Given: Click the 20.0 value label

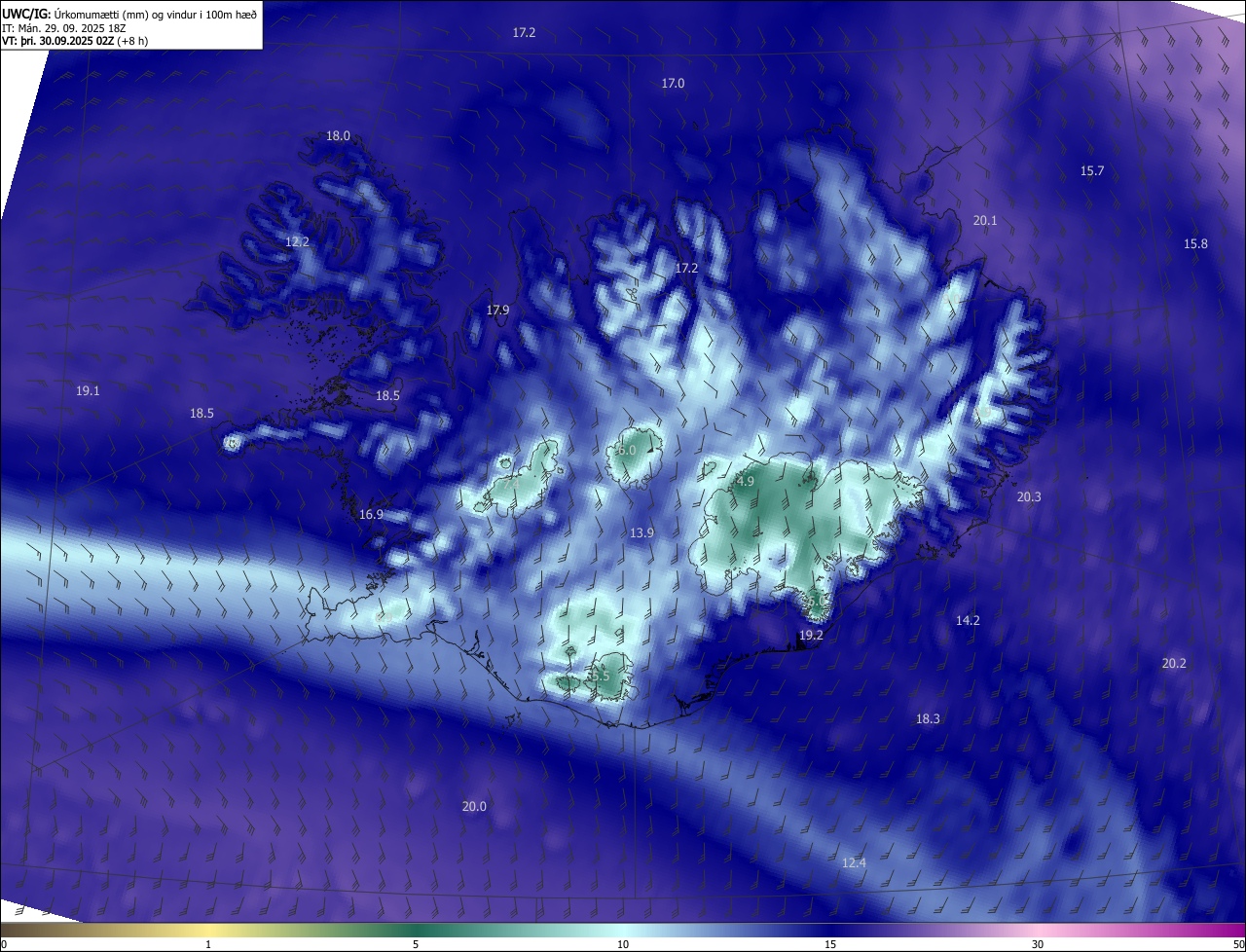Looking at the screenshot, I should (474, 807).
